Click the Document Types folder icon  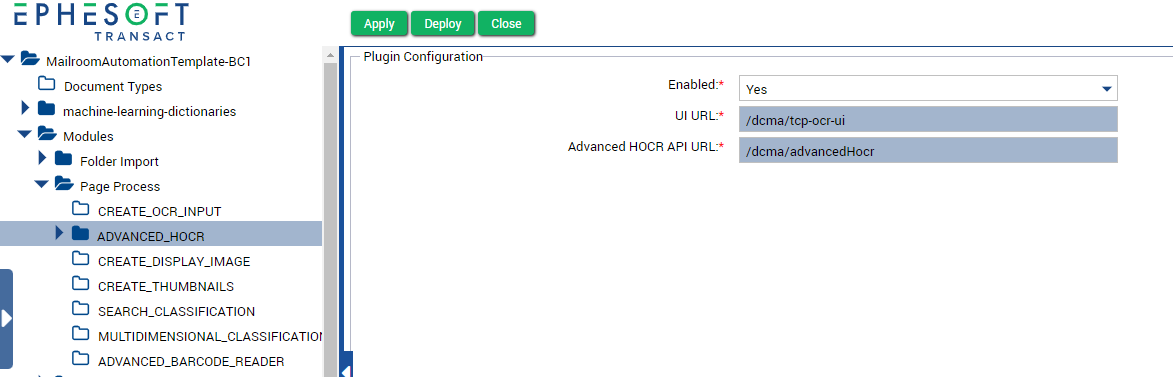[x=46, y=85]
